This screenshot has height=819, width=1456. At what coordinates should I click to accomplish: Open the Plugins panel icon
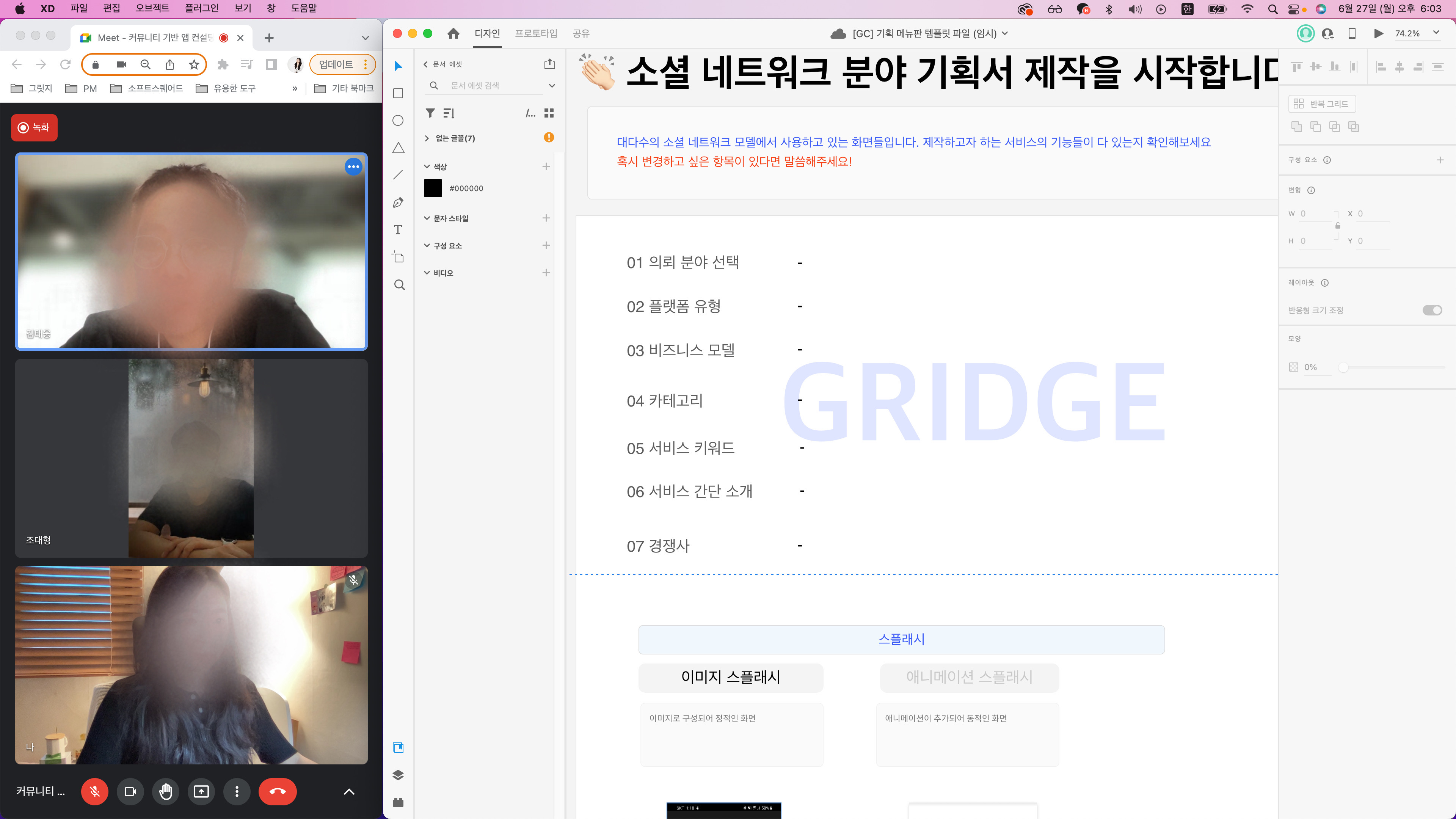pyautogui.click(x=398, y=802)
